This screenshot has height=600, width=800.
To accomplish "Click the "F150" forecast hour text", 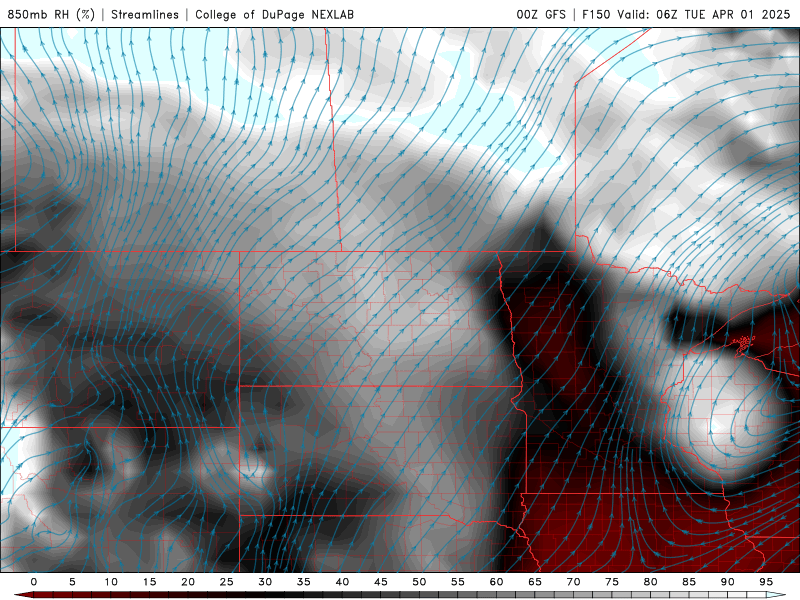I will [x=596, y=14].
